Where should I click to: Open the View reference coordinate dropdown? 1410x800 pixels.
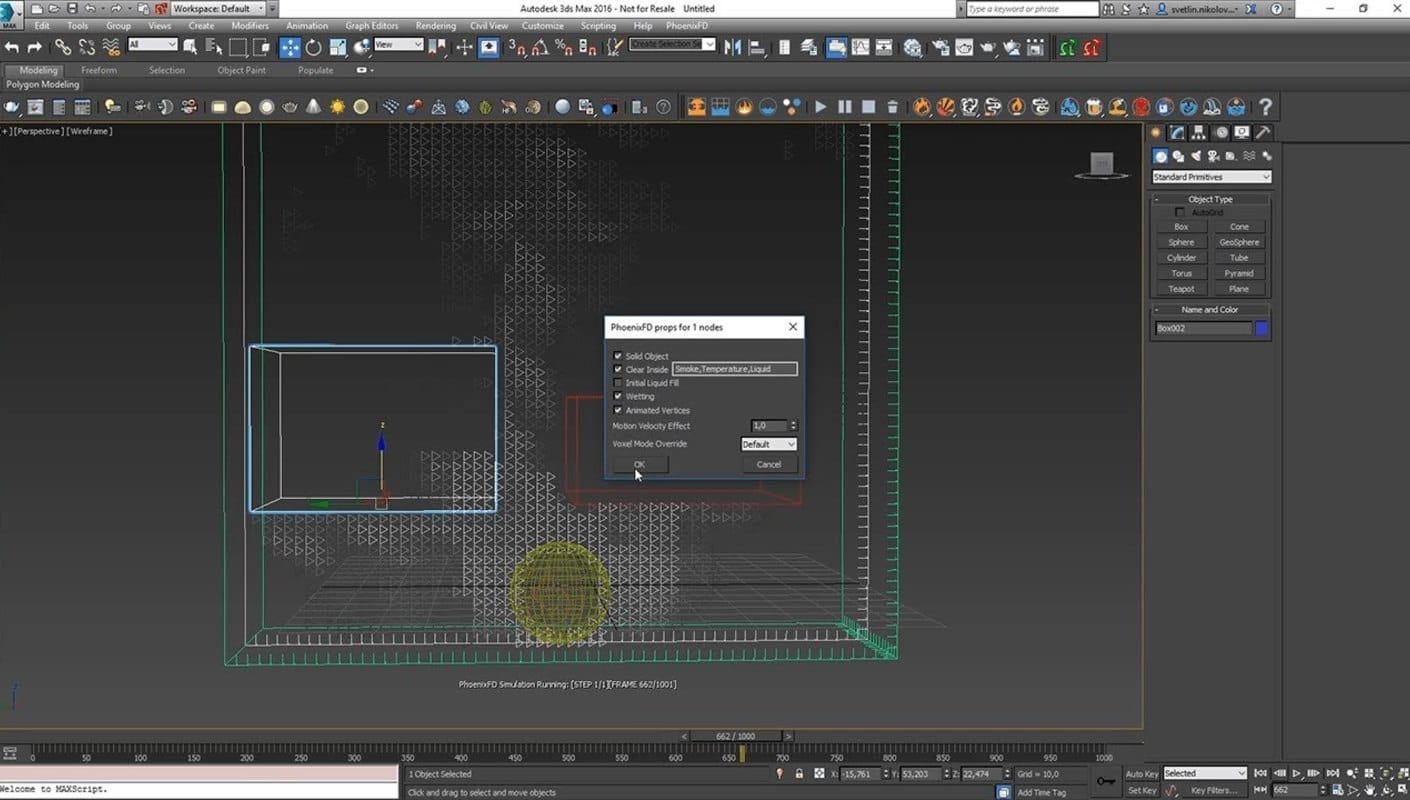pyautogui.click(x=398, y=45)
